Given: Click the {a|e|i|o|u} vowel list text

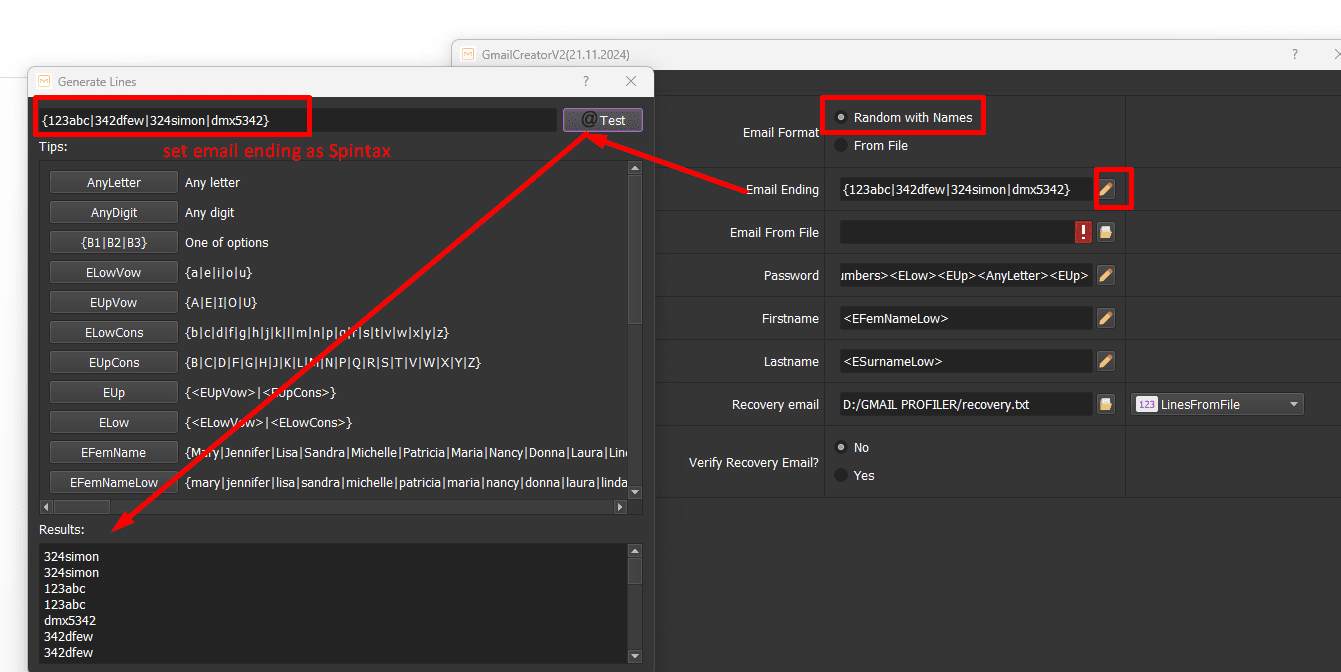Looking at the screenshot, I should point(219,273).
